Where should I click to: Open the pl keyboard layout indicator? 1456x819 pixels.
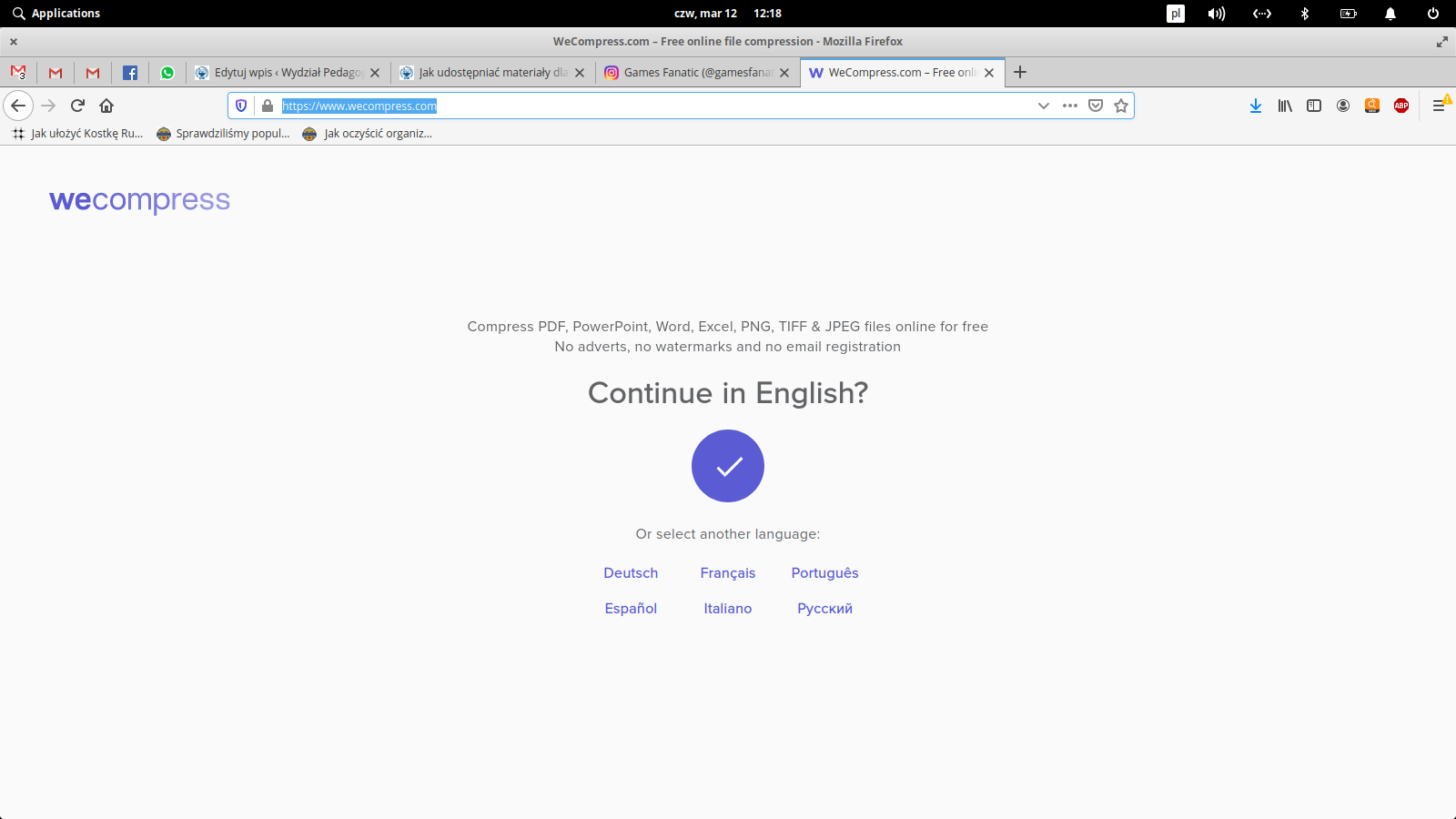pos(1176,14)
